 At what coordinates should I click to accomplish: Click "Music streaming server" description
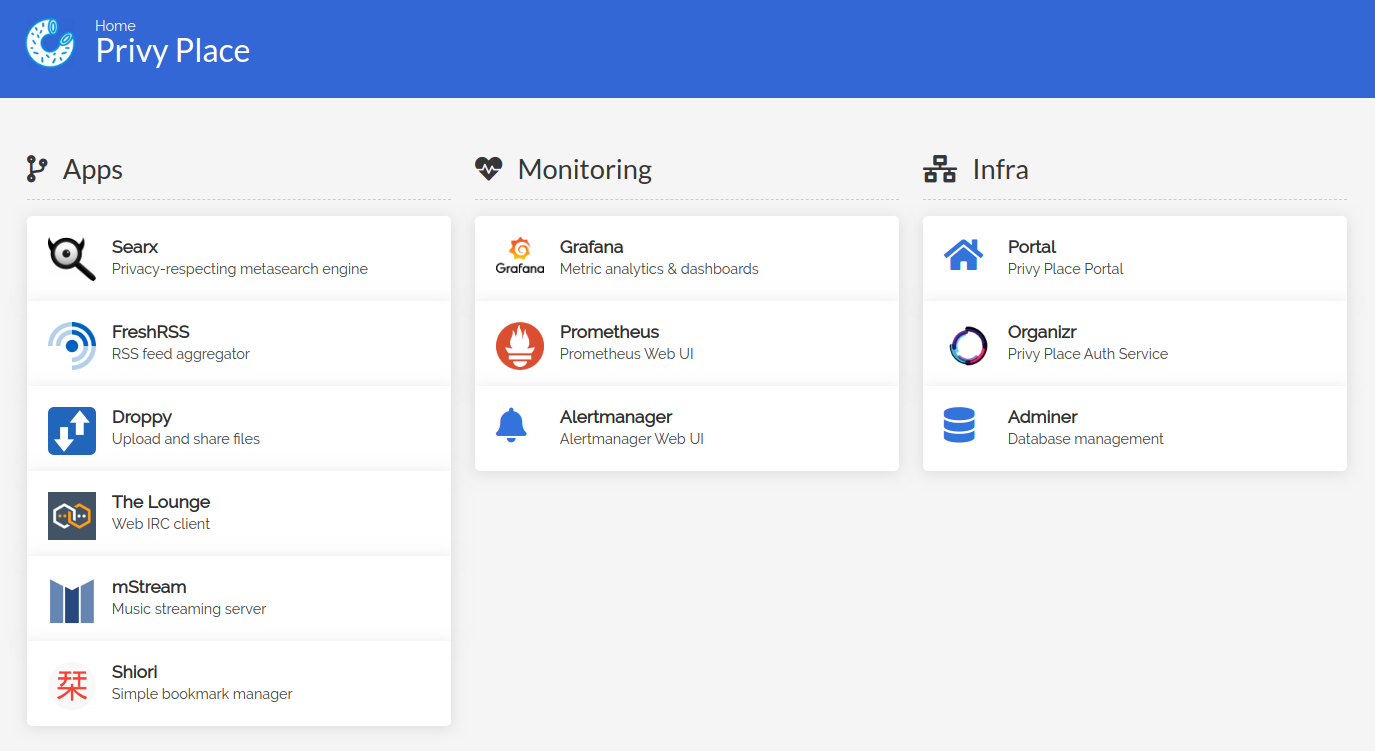pyautogui.click(x=189, y=609)
